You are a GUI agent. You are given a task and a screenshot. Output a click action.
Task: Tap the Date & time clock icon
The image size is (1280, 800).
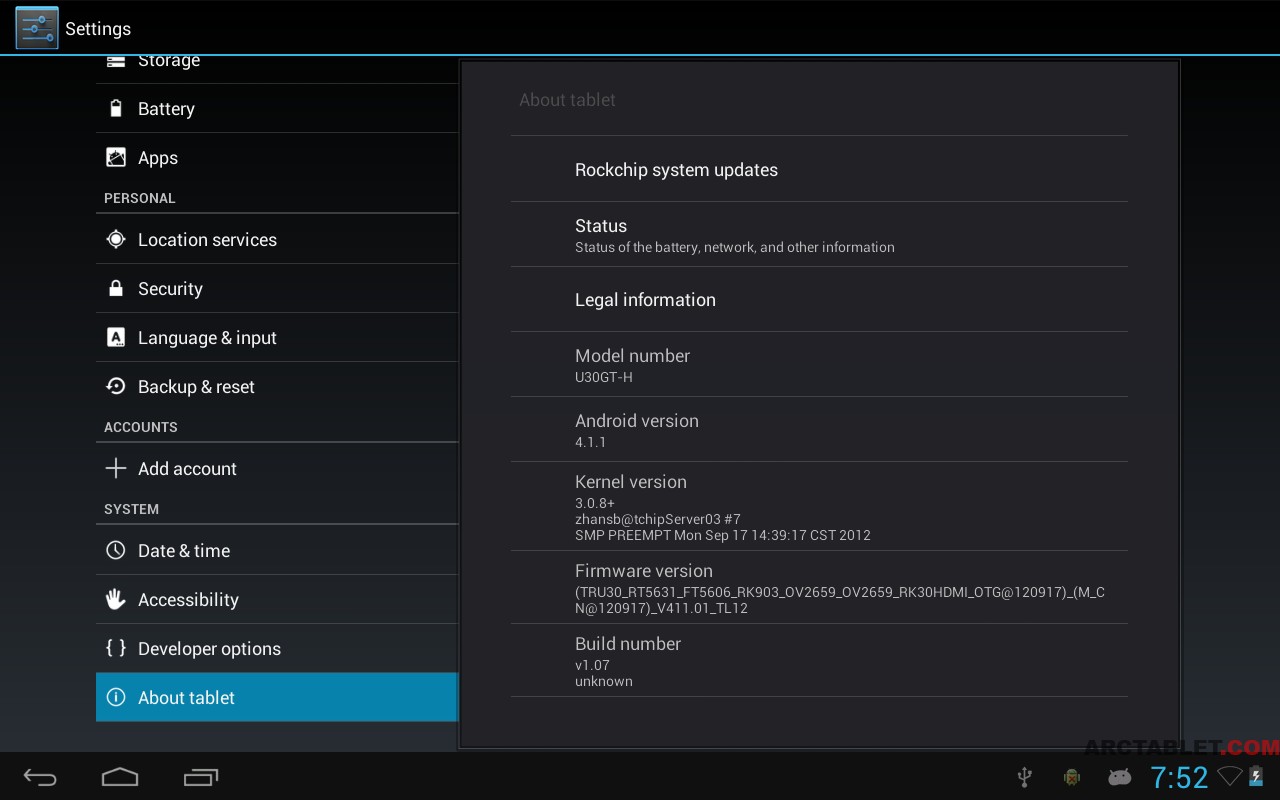(116, 550)
